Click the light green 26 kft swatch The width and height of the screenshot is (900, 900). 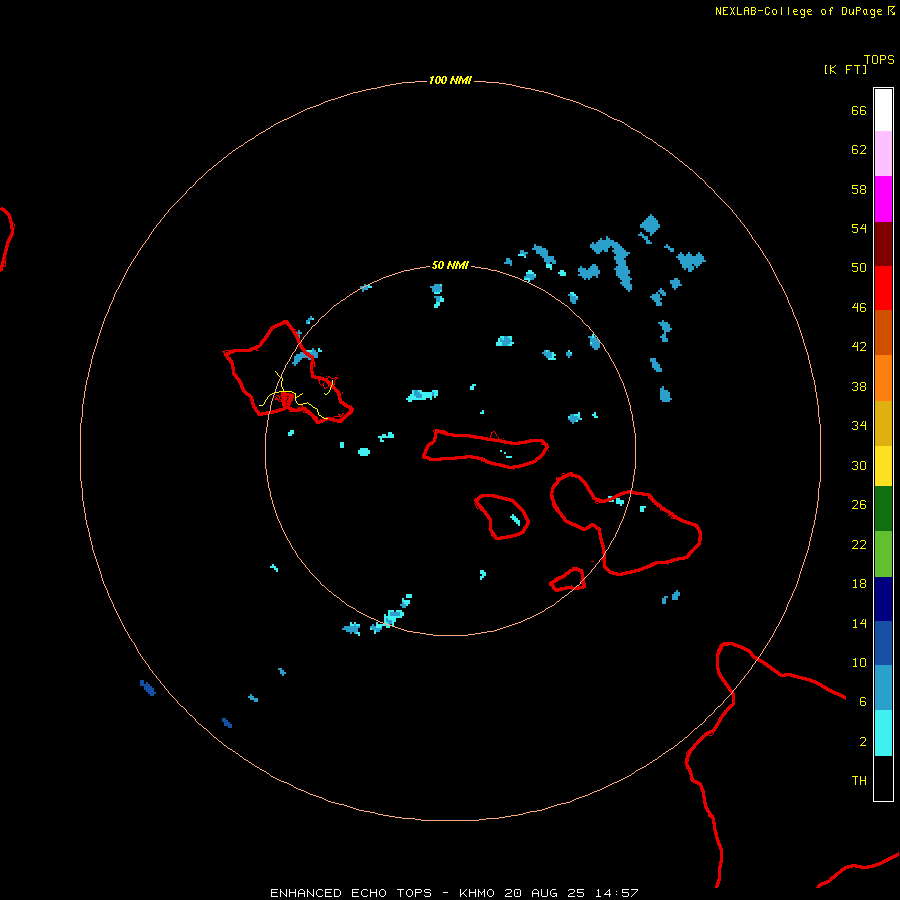click(x=883, y=554)
